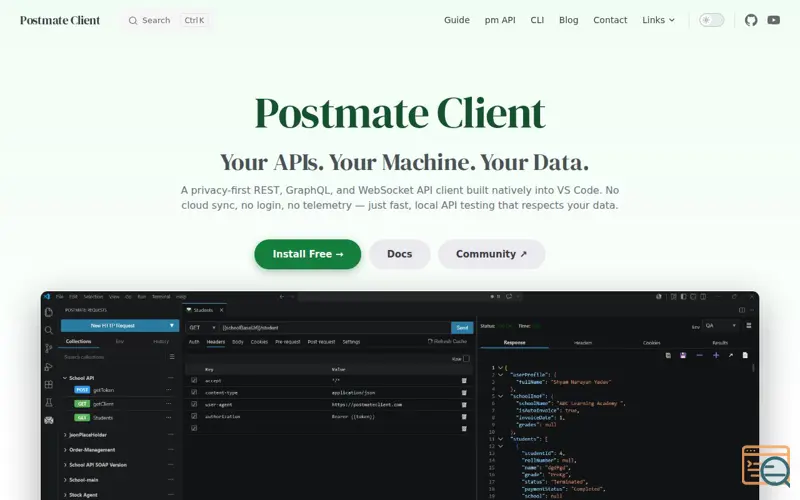800x500 pixels.
Task: Expand the School-main collection
Action: click(65, 480)
